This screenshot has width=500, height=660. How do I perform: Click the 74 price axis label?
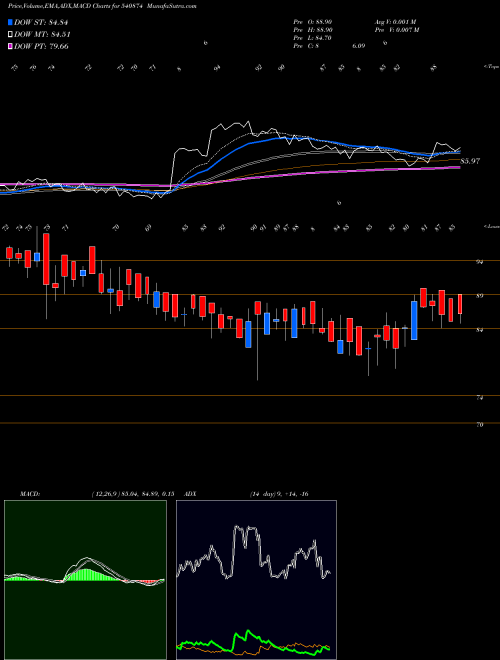coord(479,398)
